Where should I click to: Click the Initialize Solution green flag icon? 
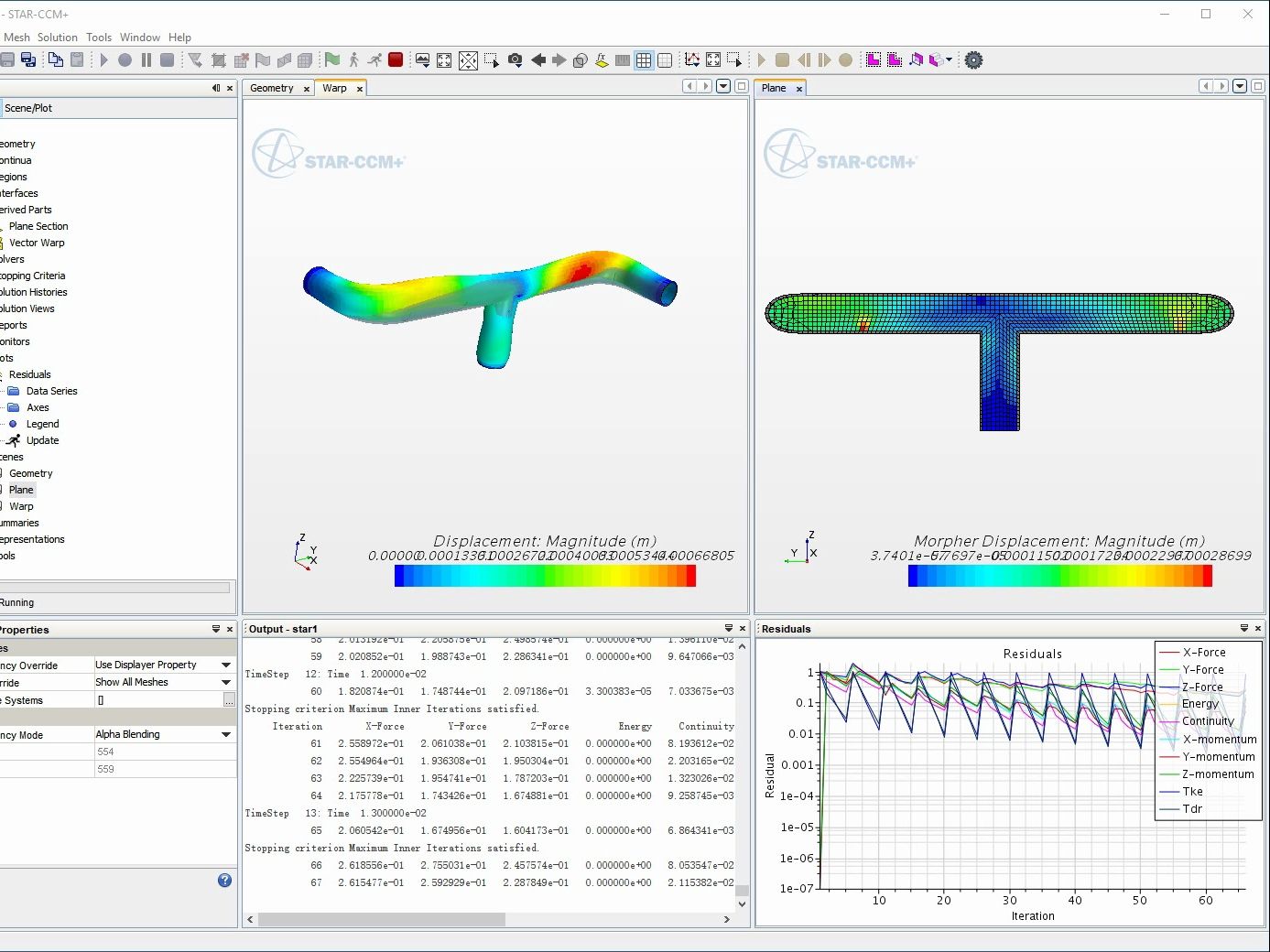click(x=331, y=59)
